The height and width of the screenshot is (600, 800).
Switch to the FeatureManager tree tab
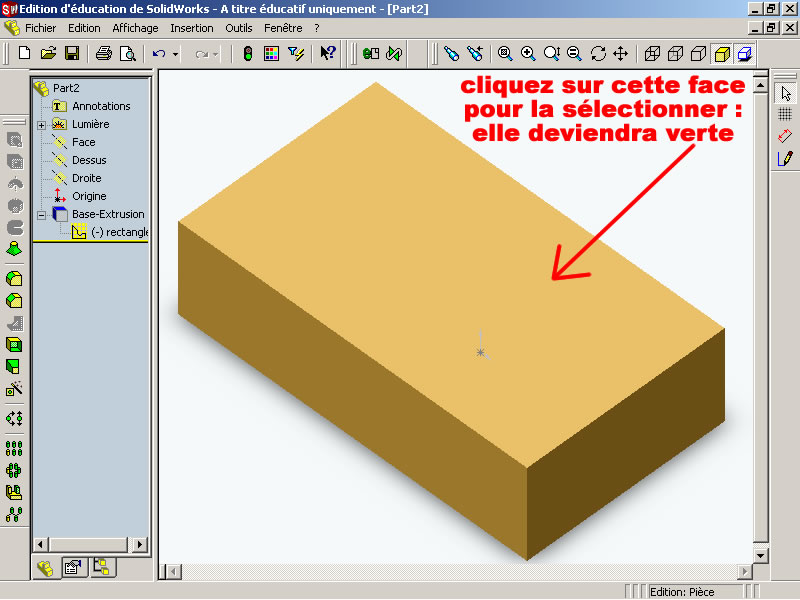(46, 568)
